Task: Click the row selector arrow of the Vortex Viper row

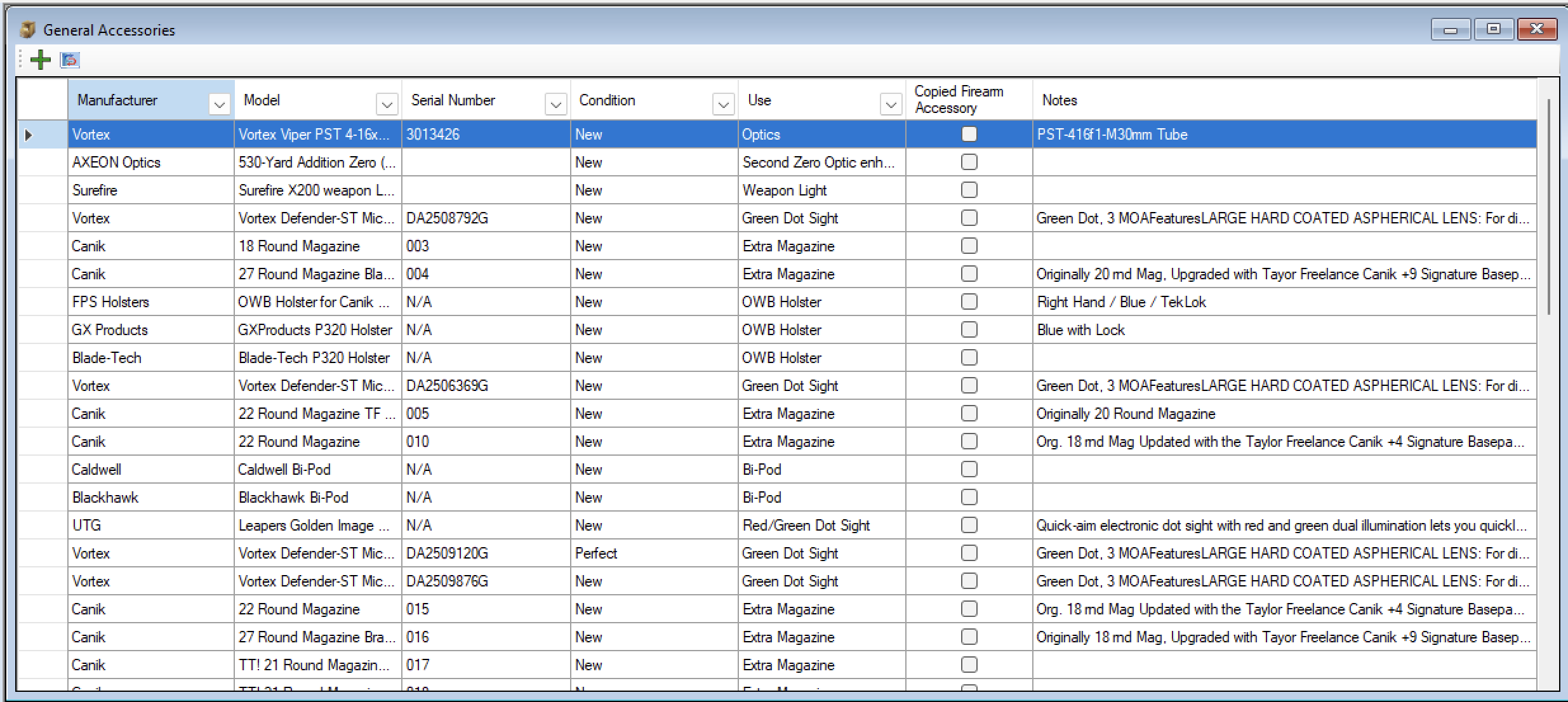Action: point(29,135)
